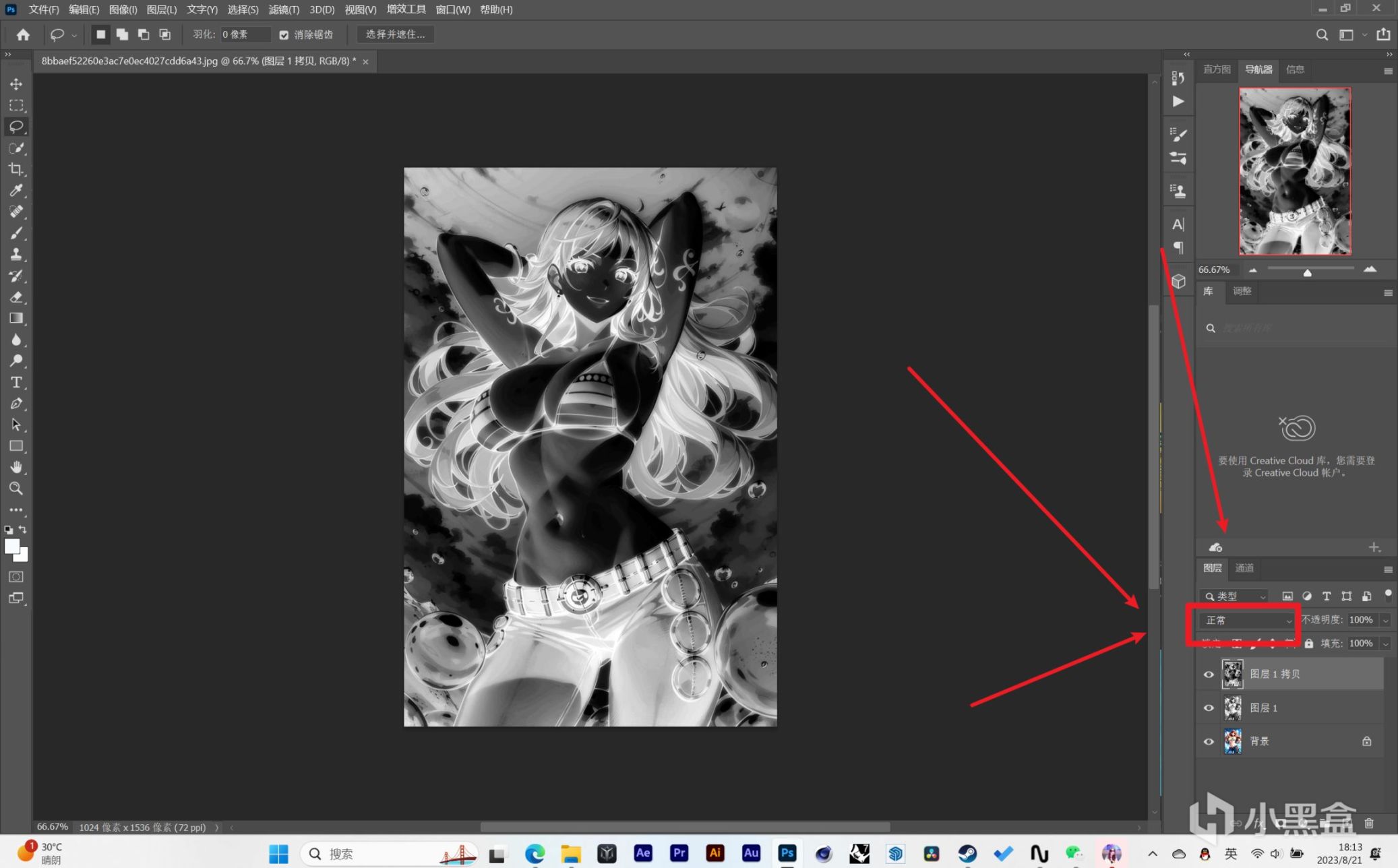The image size is (1398, 868).
Task: Hide the '背景' layer eye
Action: [x=1209, y=741]
